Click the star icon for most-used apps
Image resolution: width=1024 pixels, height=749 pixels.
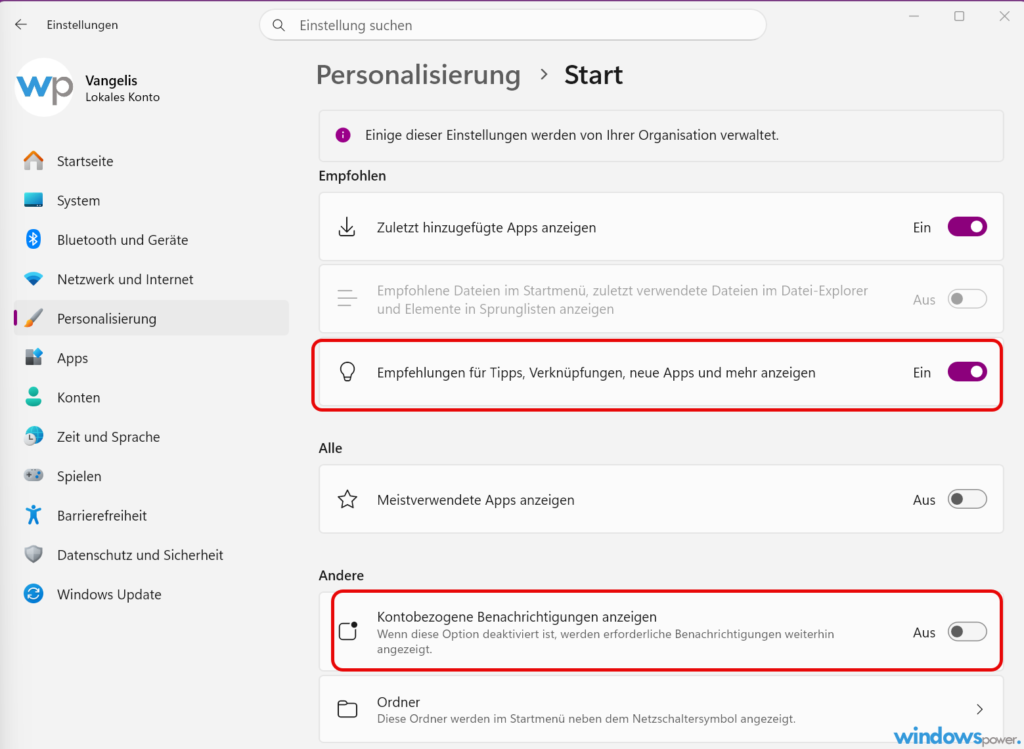347,500
